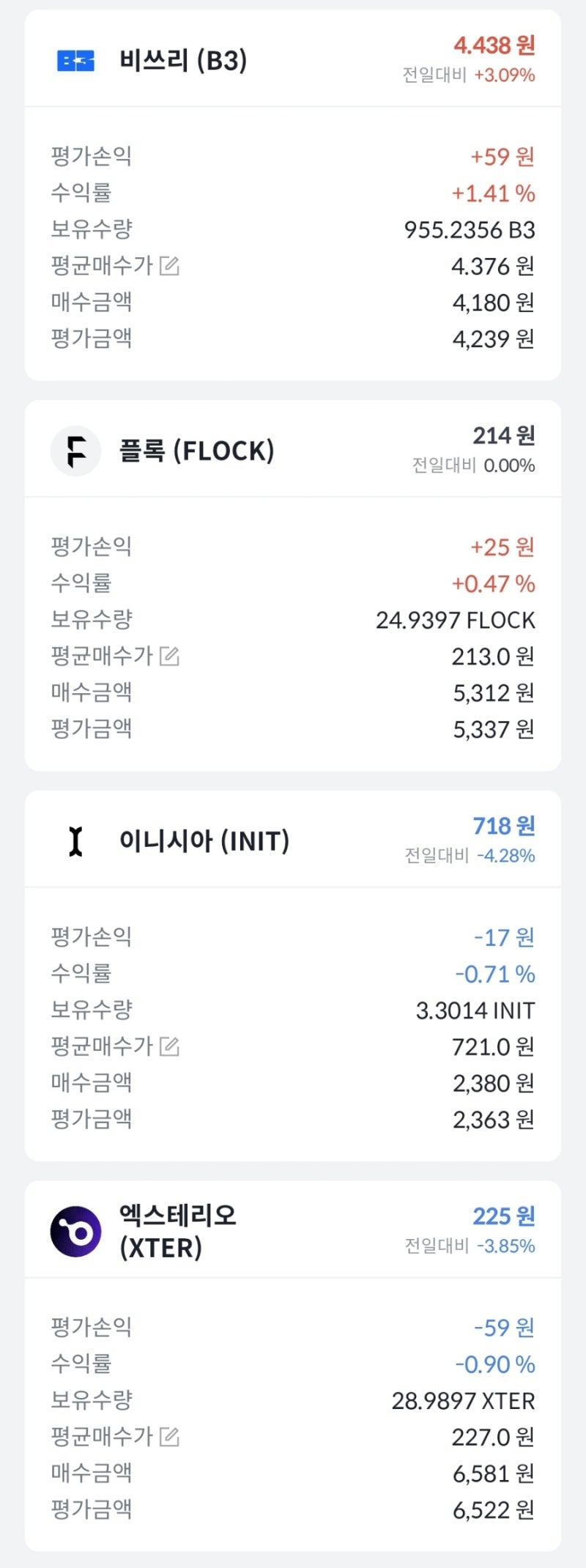Tap the FLOCK current price 214 원
Image resolution: width=586 pixels, height=1568 pixels.
(503, 436)
